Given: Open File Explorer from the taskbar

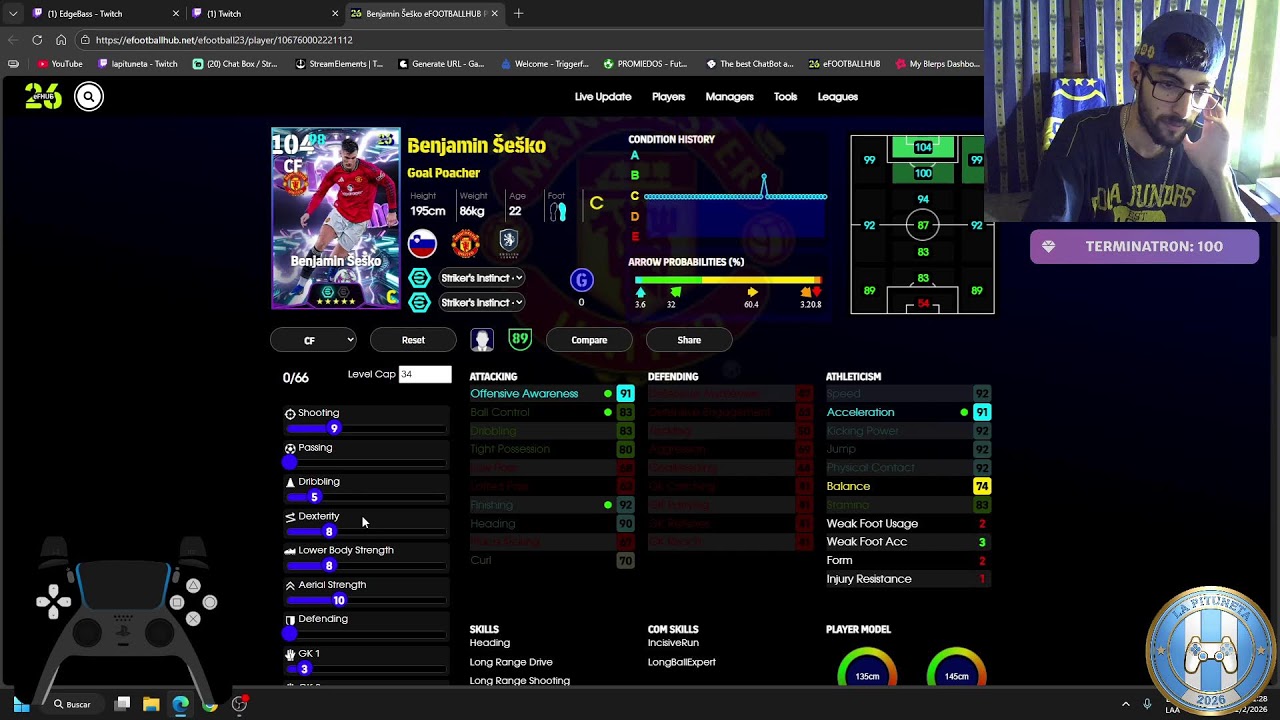Looking at the screenshot, I should coord(151,704).
